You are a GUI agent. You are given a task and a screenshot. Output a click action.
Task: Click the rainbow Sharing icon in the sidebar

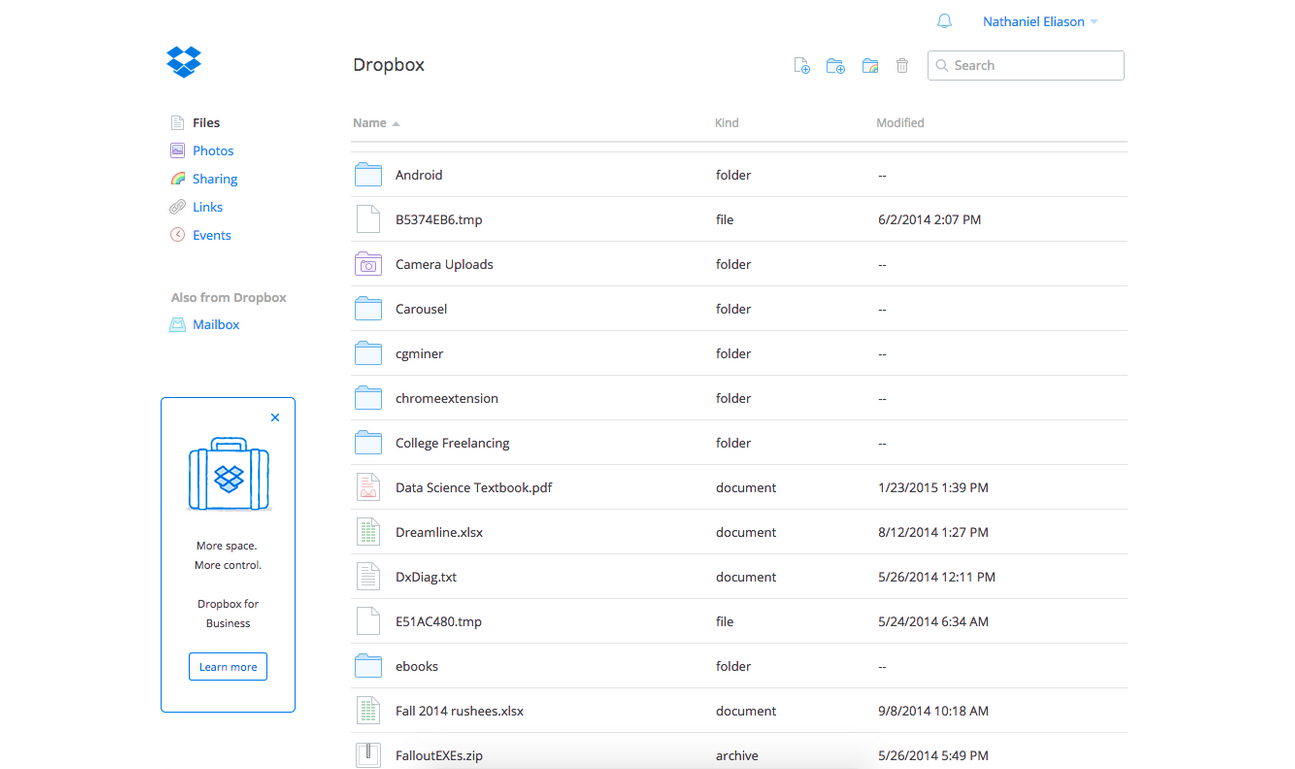tap(177, 179)
